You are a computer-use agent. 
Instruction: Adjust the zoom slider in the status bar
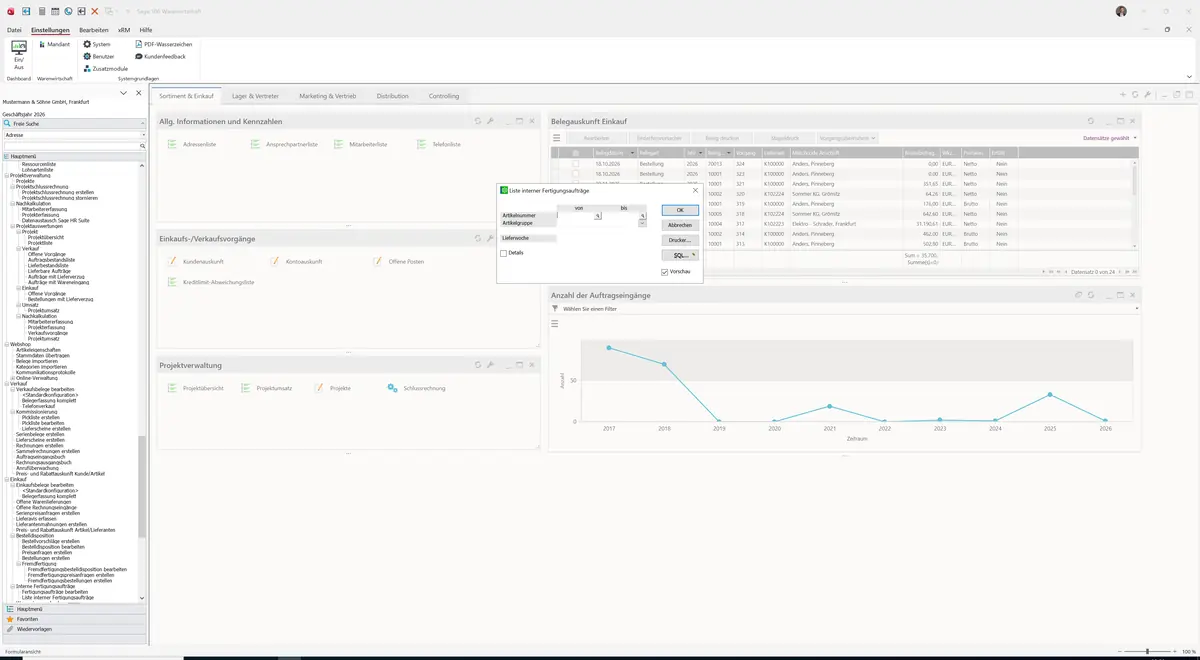(x=1146, y=651)
